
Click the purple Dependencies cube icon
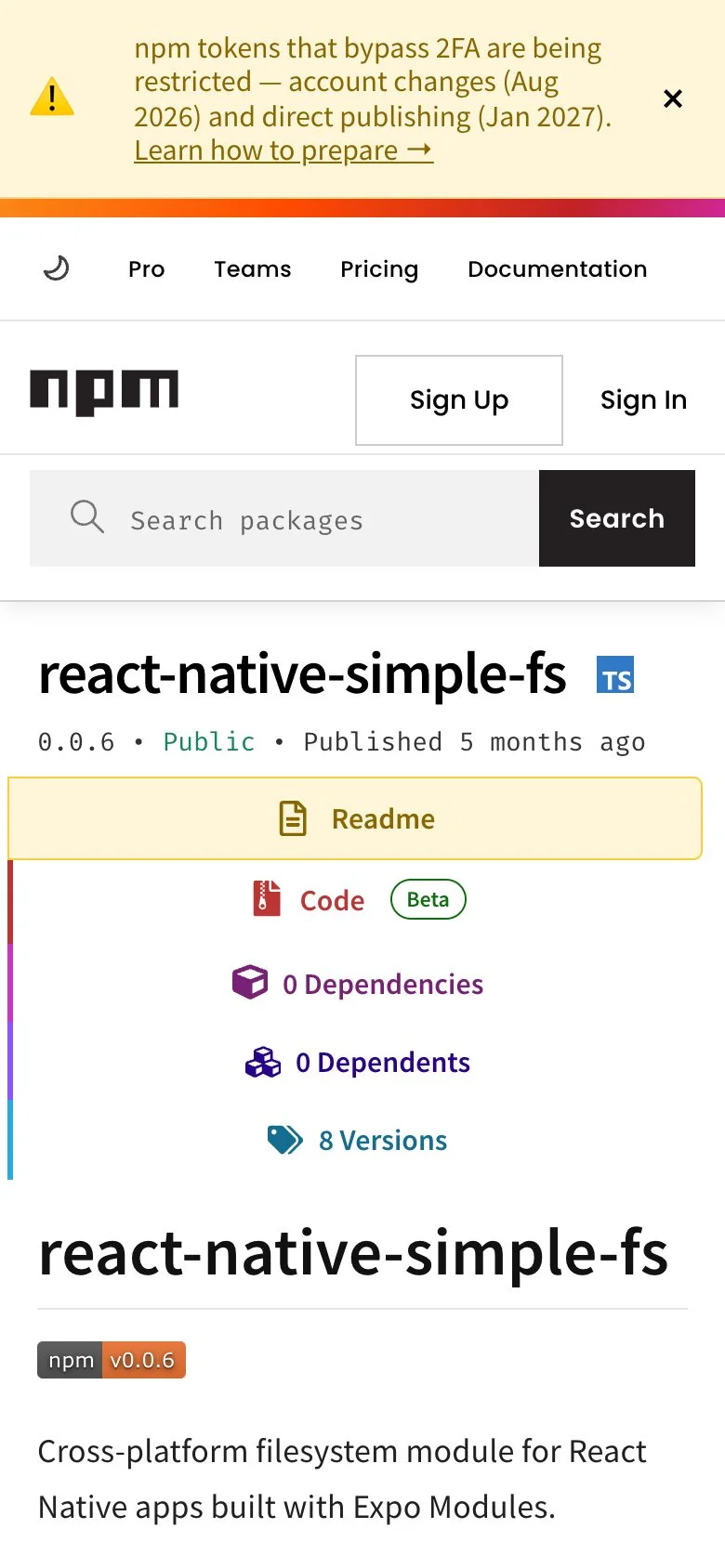pyautogui.click(x=249, y=982)
